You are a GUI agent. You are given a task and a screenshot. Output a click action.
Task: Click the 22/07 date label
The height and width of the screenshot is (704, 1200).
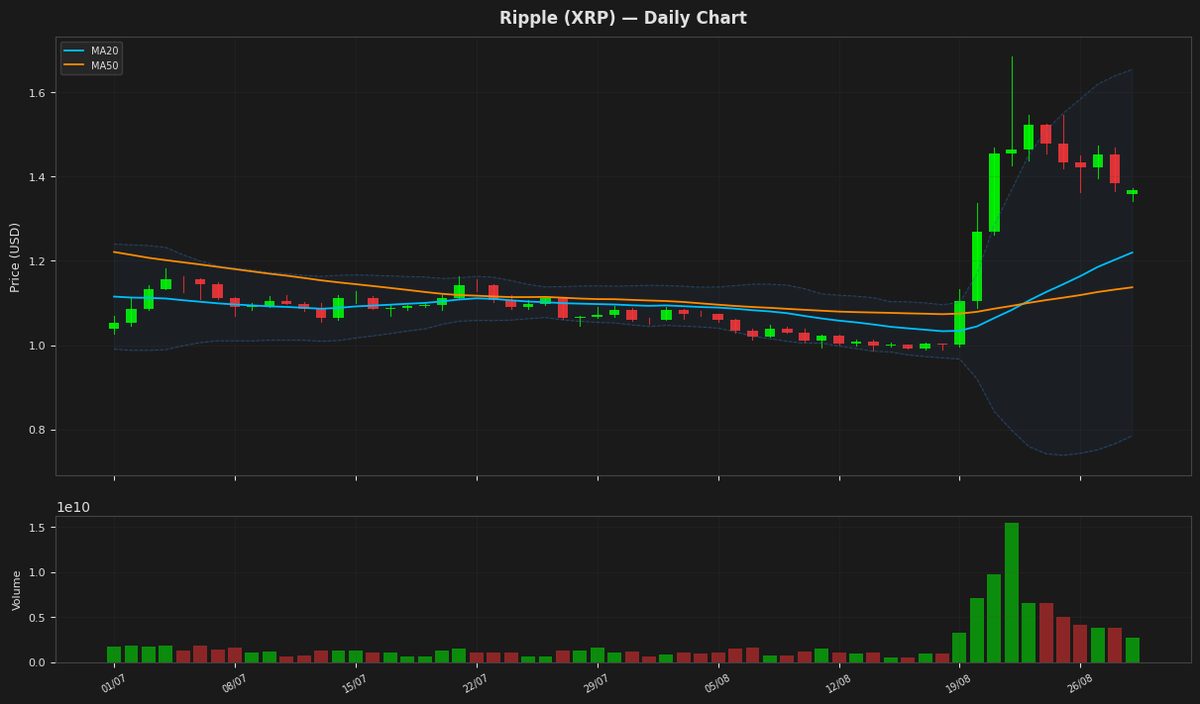click(x=476, y=684)
